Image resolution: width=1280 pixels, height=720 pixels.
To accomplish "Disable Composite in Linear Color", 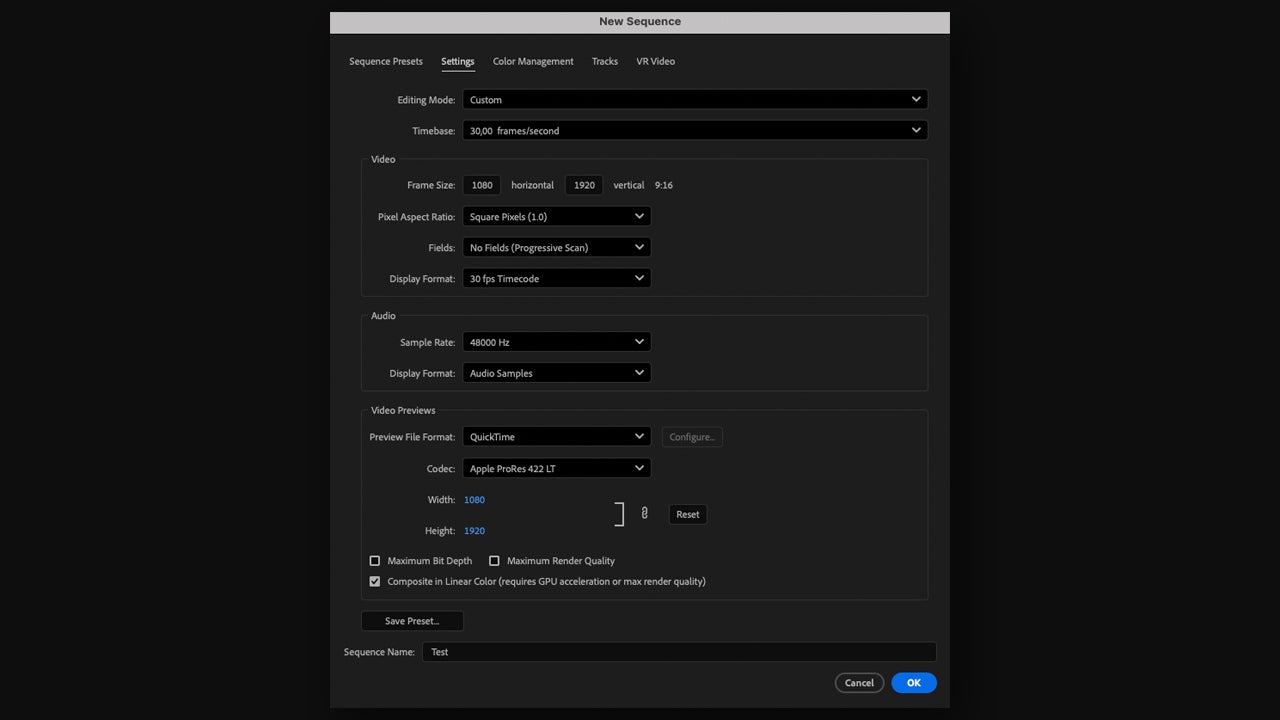I will 375,581.
